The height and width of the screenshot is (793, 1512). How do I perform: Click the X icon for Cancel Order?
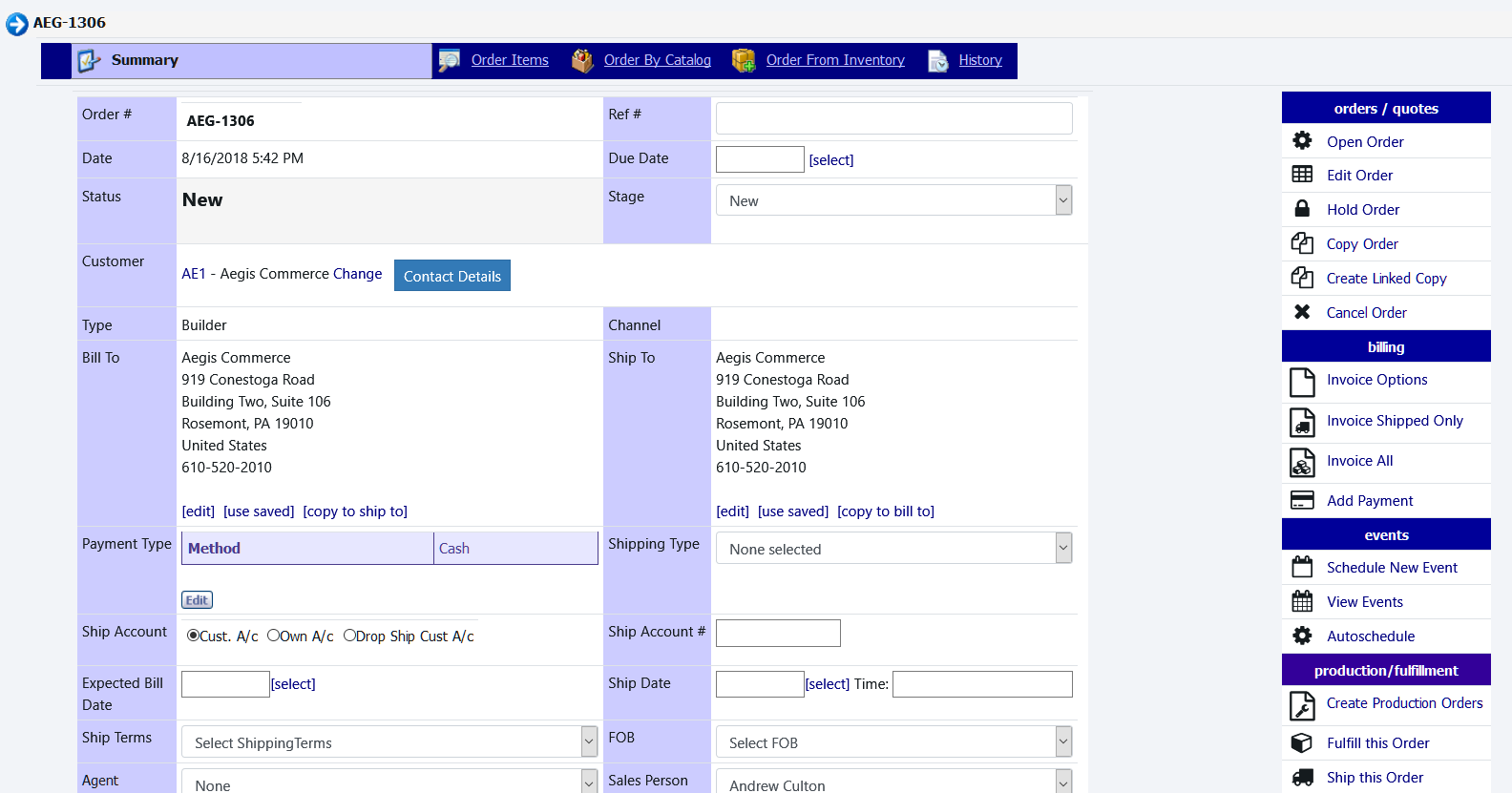coord(1302,312)
